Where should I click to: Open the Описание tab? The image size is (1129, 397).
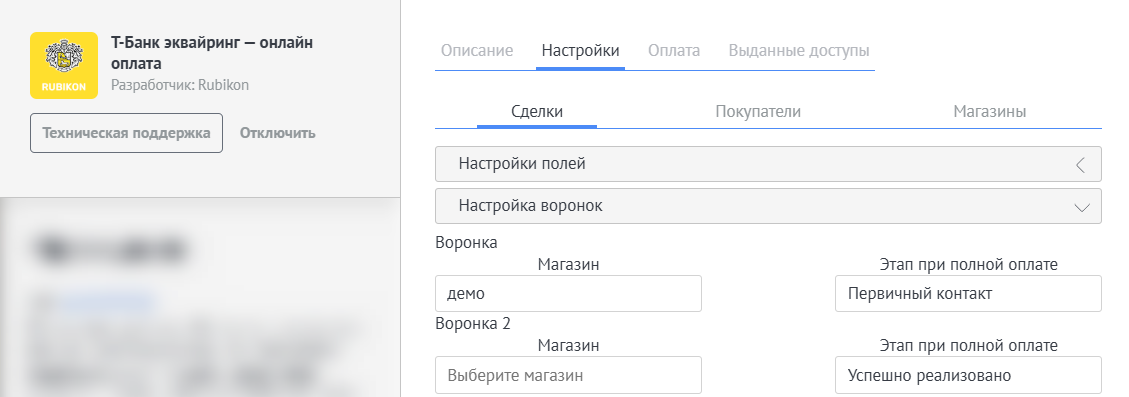[x=477, y=51]
